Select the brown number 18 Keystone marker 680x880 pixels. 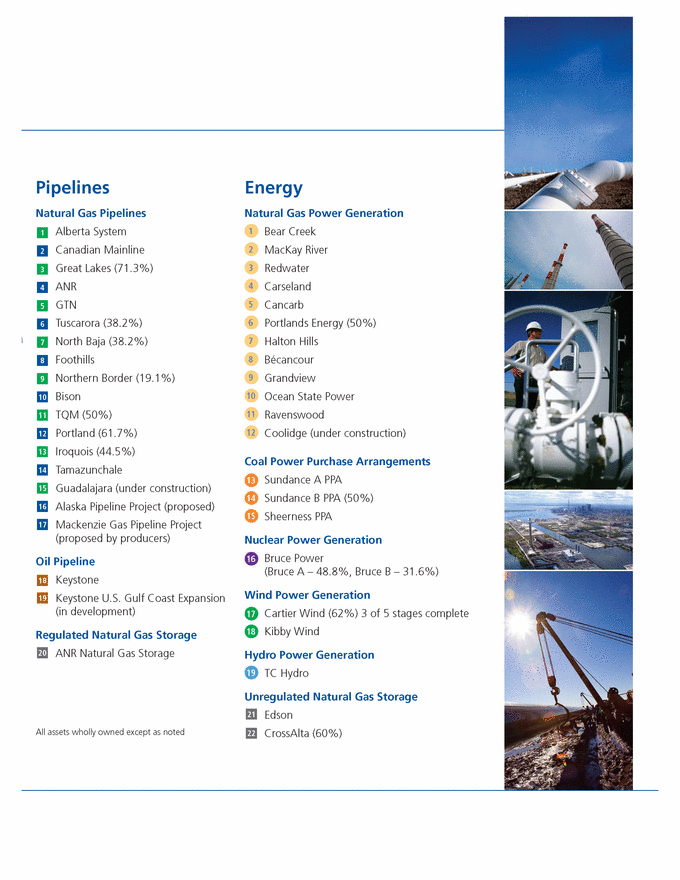tap(42, 580)
